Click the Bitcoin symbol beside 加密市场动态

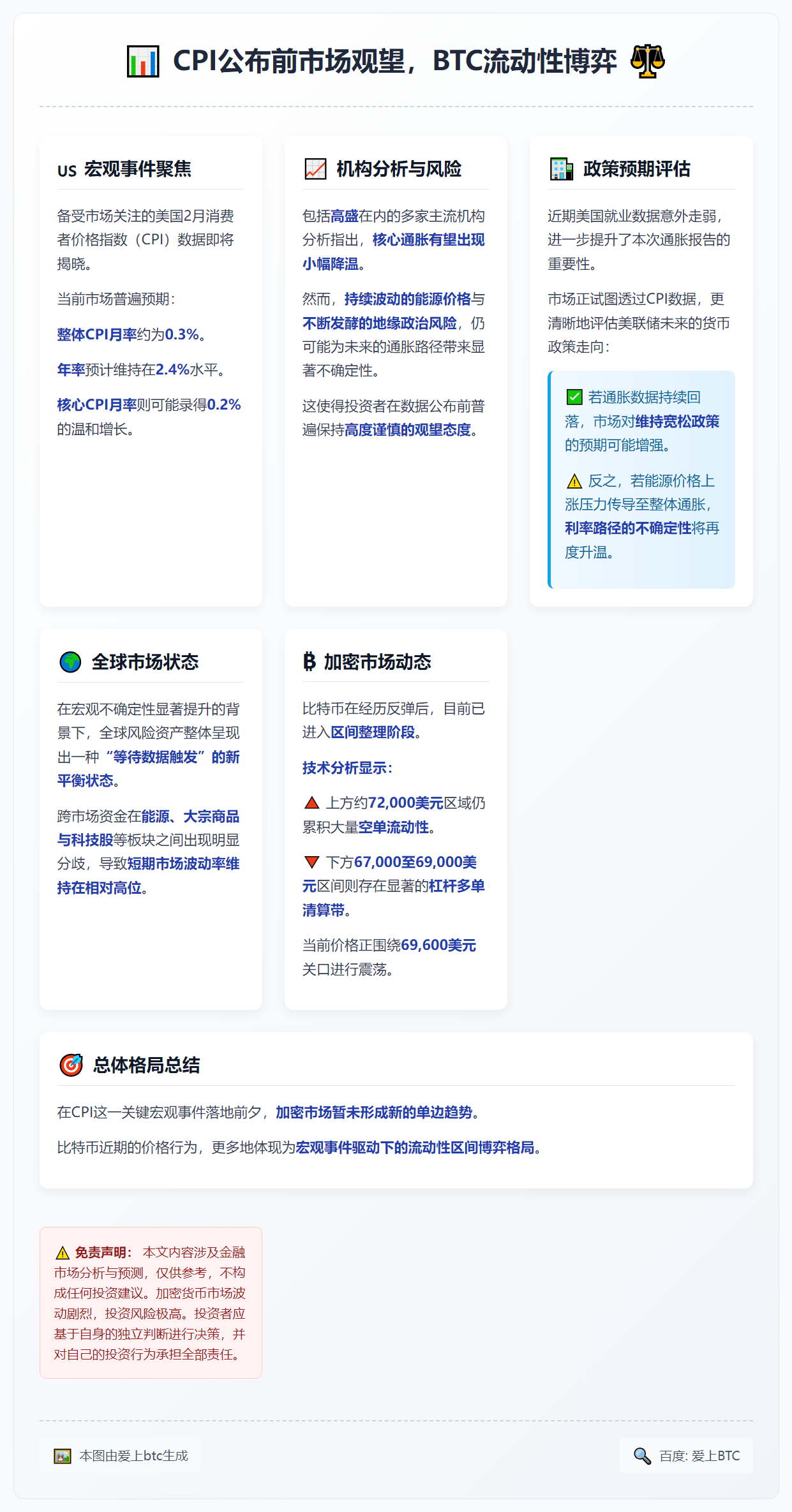point(309,662)
